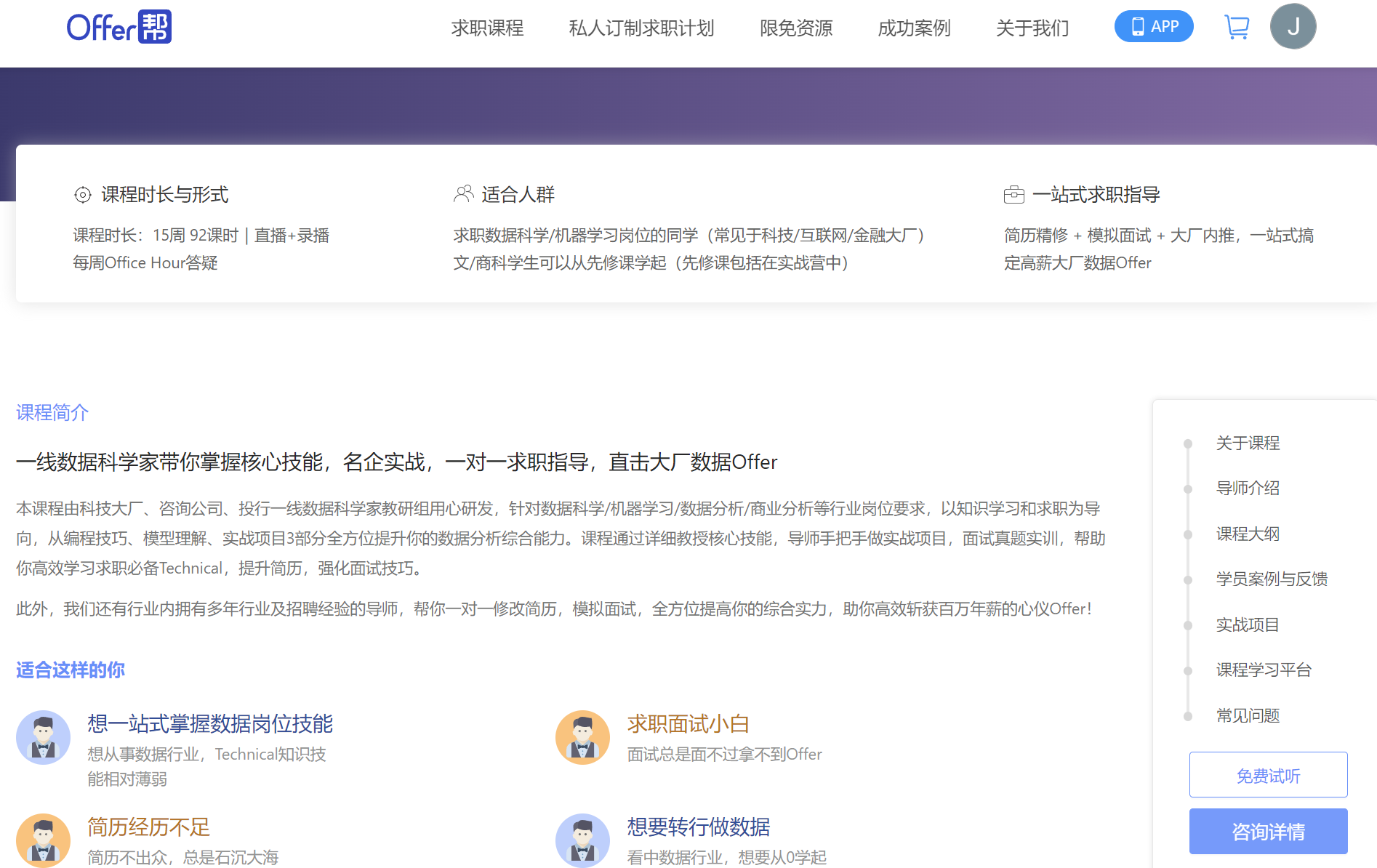
Task: Click the 免费试听 button
Action: coord(1268,775)
